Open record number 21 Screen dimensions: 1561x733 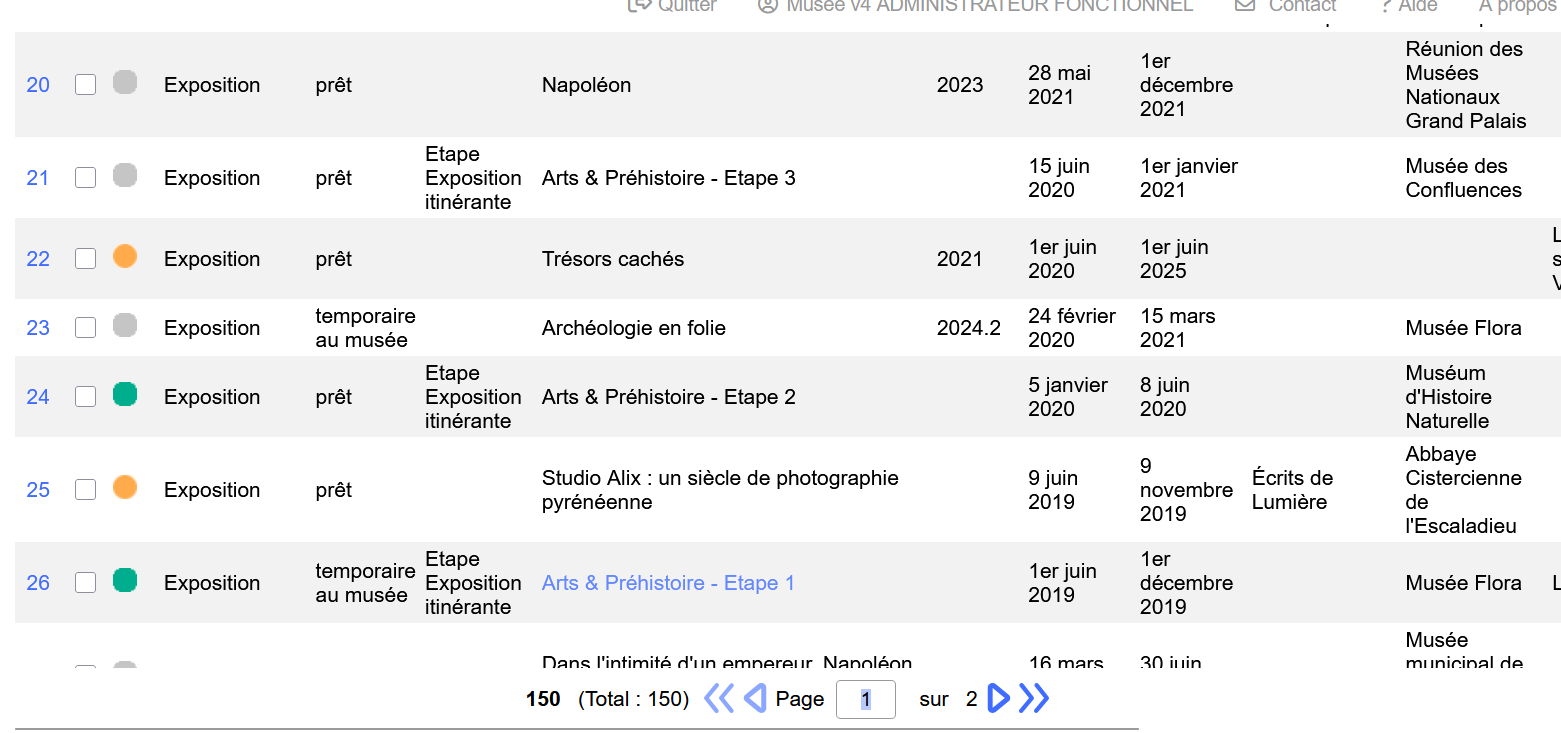38,178
